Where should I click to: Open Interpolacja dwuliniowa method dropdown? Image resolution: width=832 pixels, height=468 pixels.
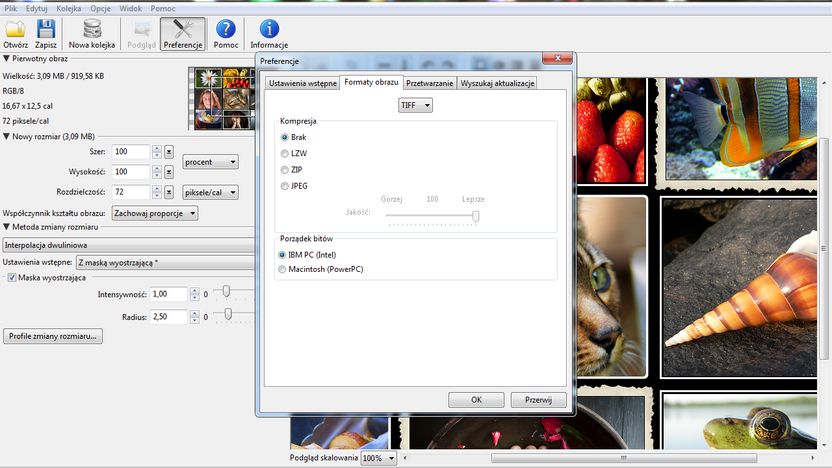(x=129, y=245)
